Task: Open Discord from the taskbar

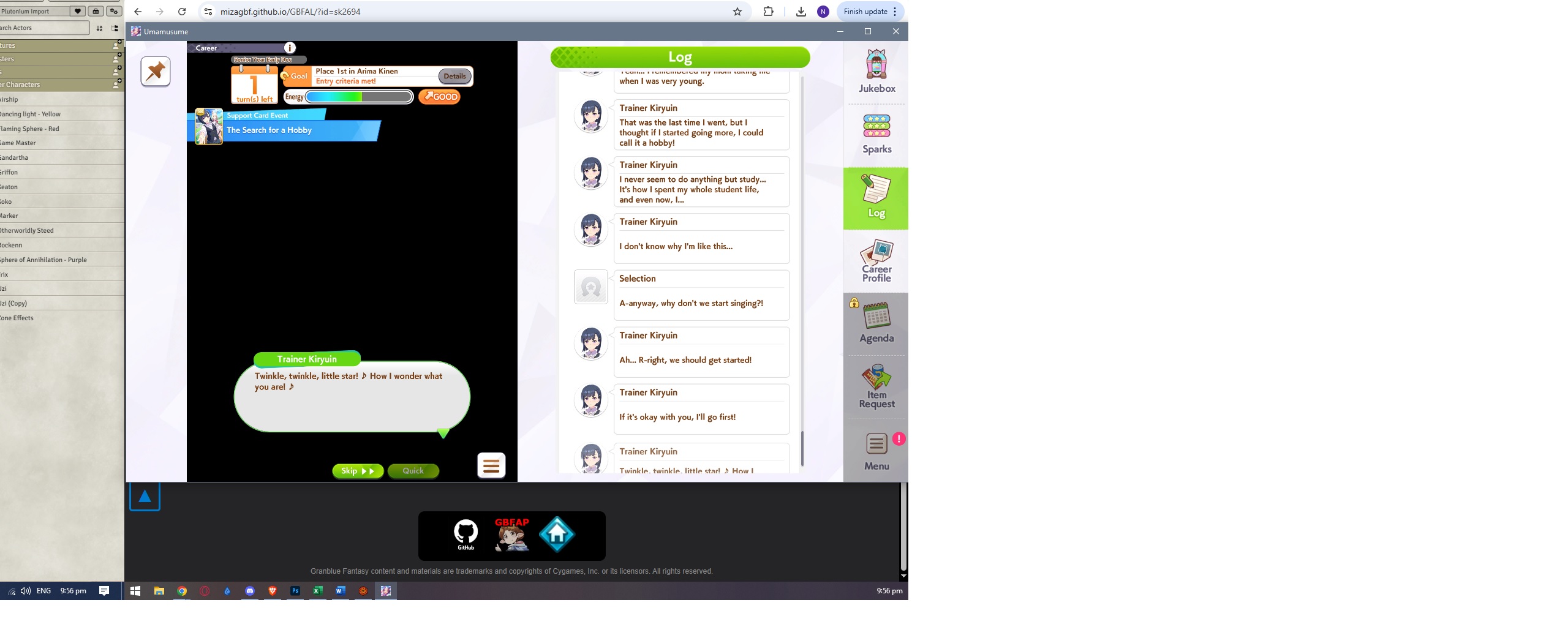Action: coord(249,591)
